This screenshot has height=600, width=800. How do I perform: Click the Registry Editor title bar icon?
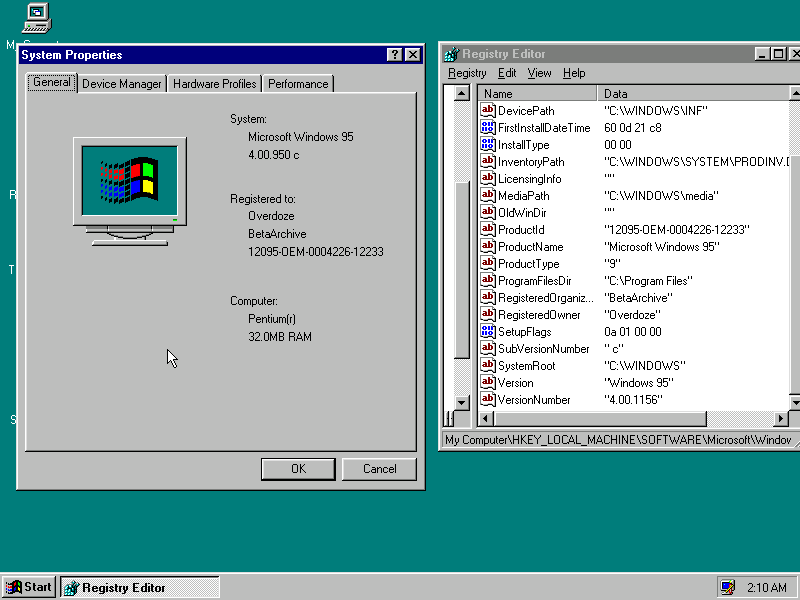click(451, 54)
